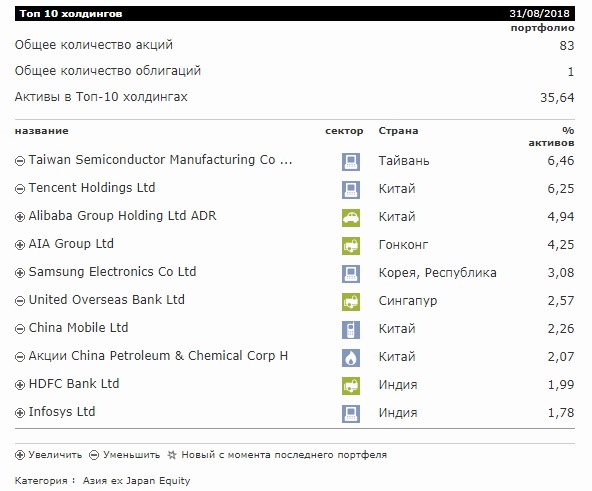Click the car sector icon for Alibaba Group
This screenshot has height=491, width=592.
tap(351, 218)
